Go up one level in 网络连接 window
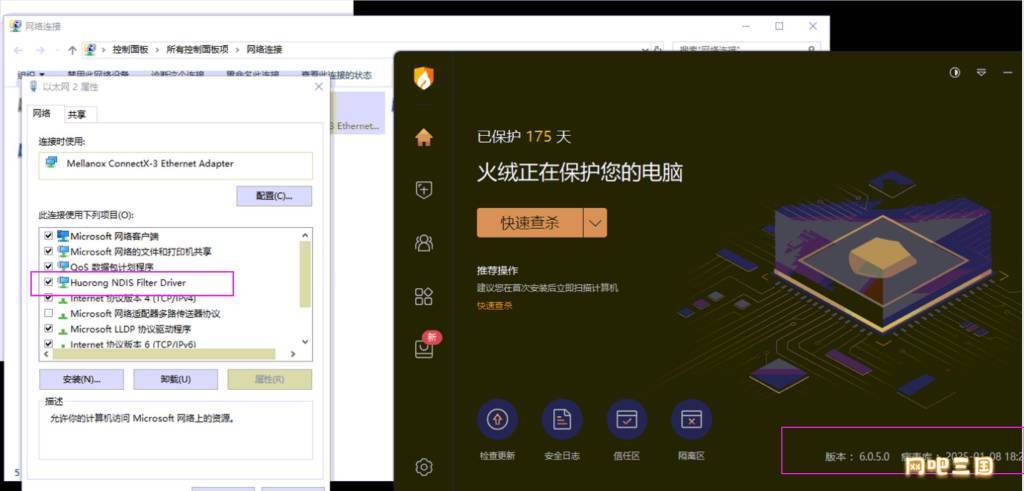 click(72, 50)
